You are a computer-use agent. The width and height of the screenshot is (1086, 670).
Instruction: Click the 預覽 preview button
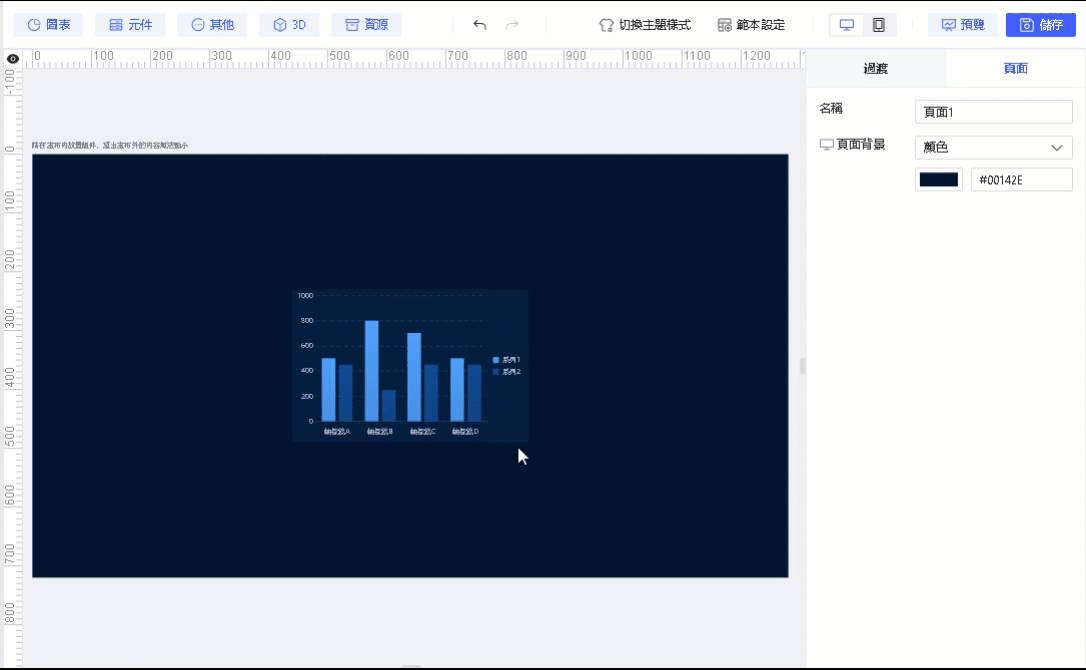tap(963, 25)
